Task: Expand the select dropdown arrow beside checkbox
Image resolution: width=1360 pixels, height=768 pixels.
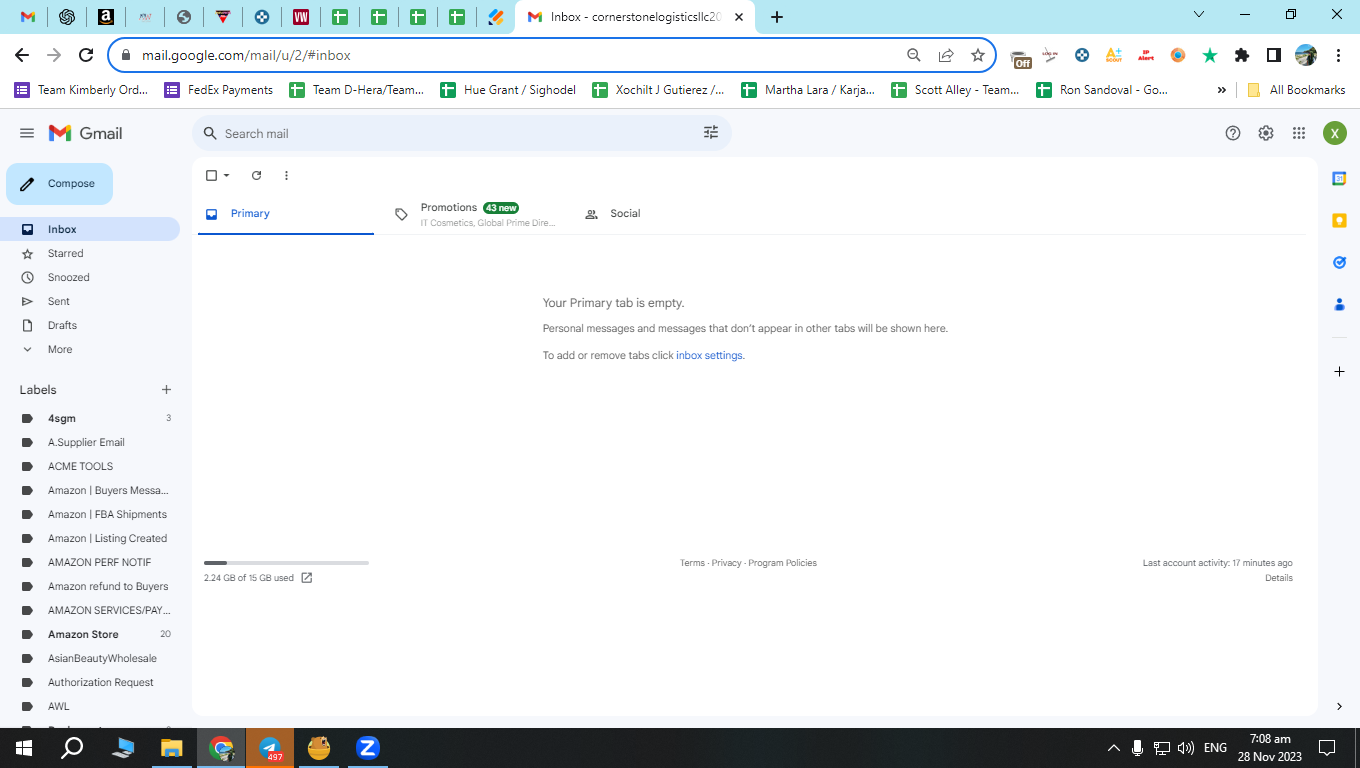Action: pos(227,175)
